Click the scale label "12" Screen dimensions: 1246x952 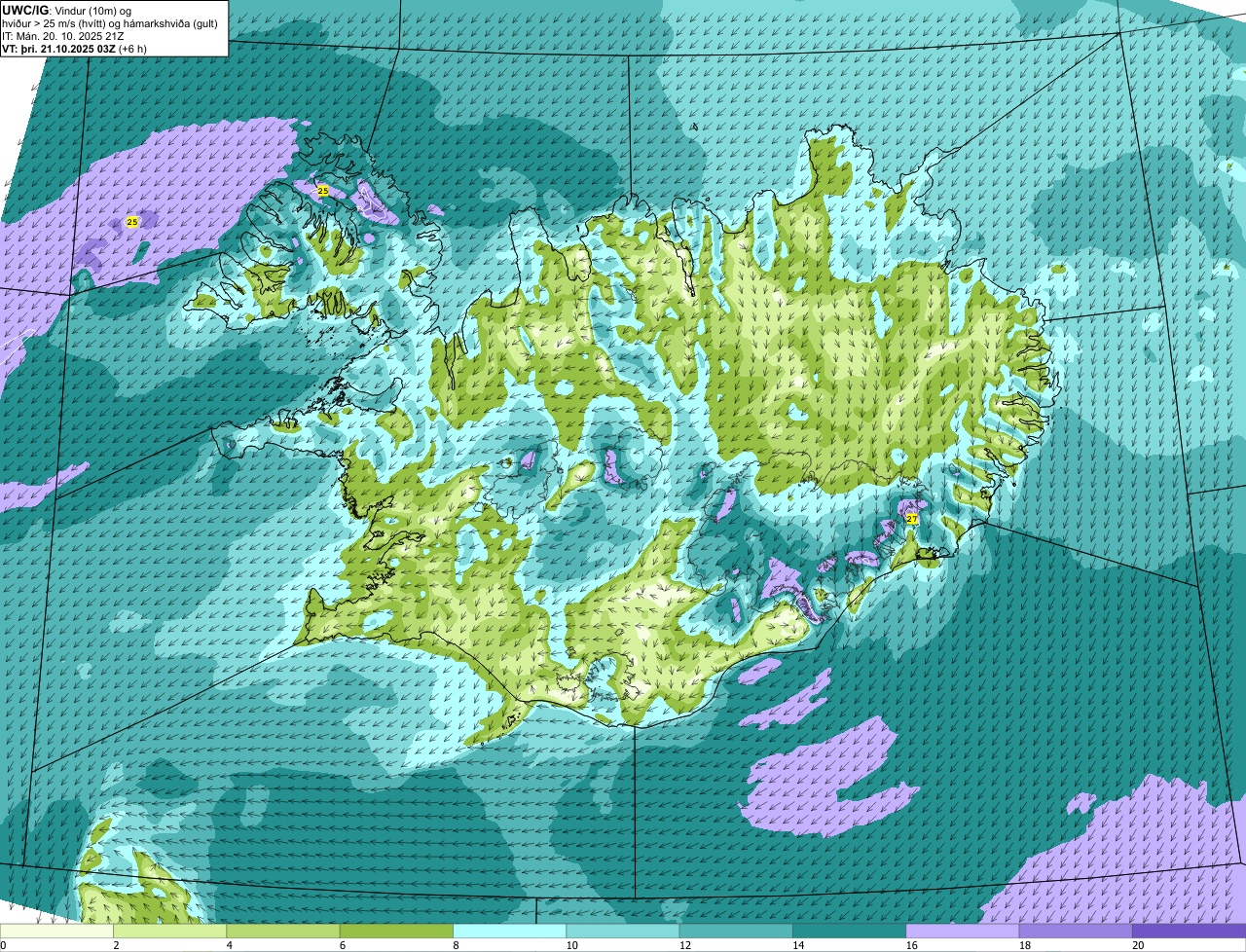click(x=685, y=945)
